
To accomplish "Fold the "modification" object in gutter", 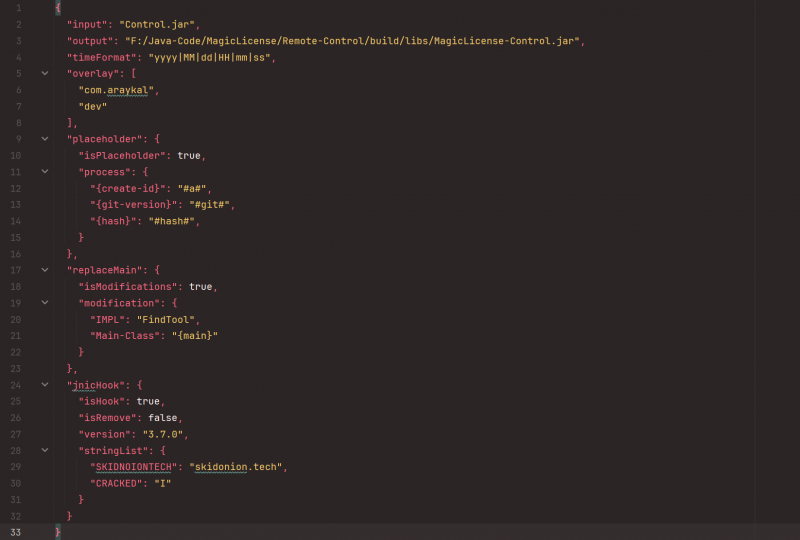I will click(x=44, y=302).
